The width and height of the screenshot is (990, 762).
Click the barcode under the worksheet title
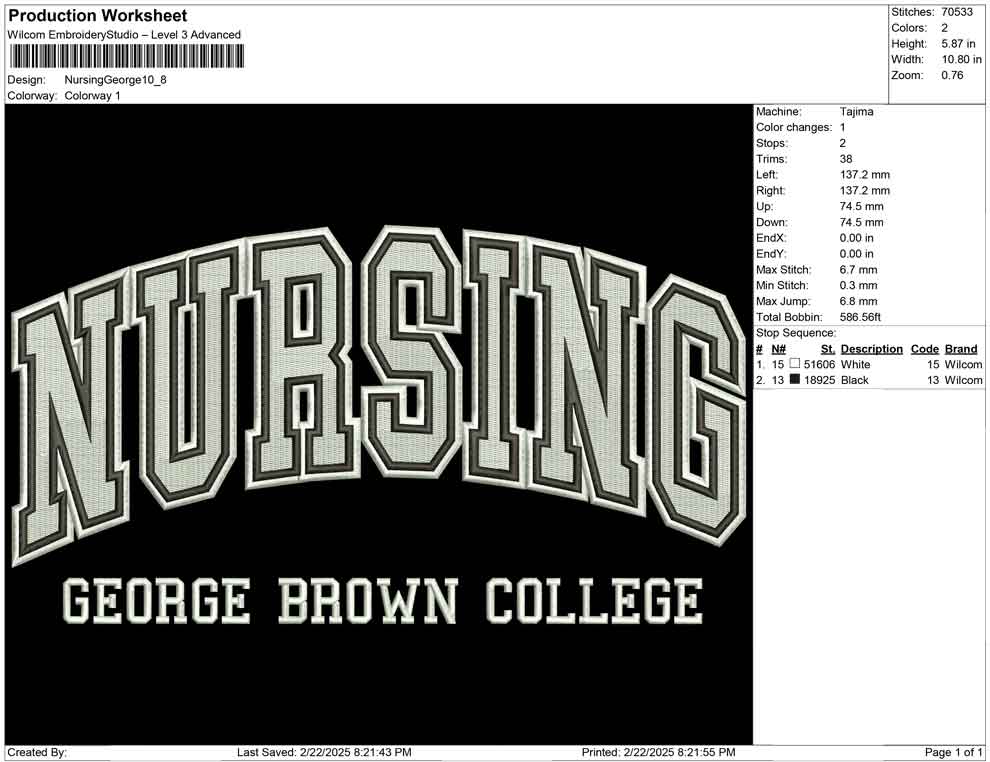pyautogui.click(x=126, y=56)
